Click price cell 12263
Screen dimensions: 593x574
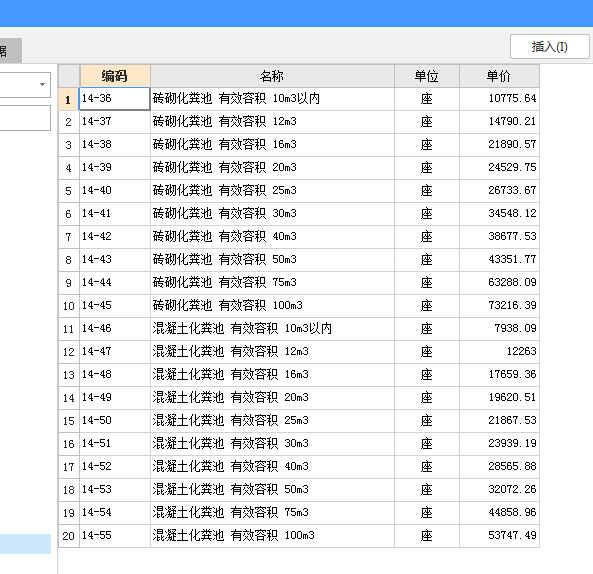(x=499, y=352)
